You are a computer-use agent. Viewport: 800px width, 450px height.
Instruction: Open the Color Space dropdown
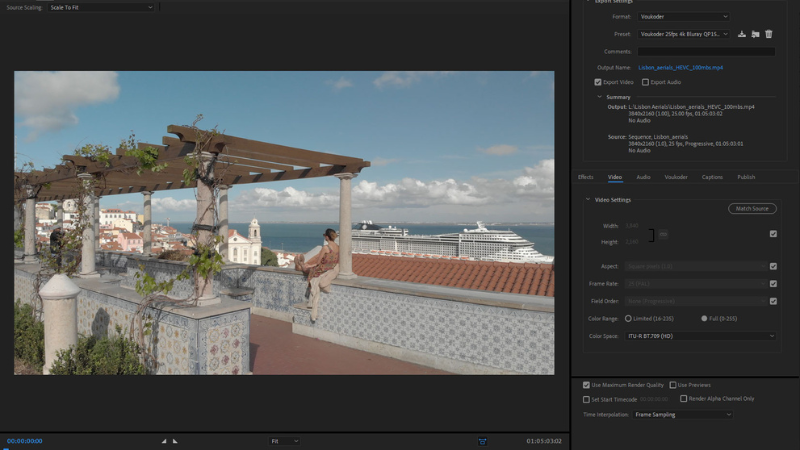(700, 336)
